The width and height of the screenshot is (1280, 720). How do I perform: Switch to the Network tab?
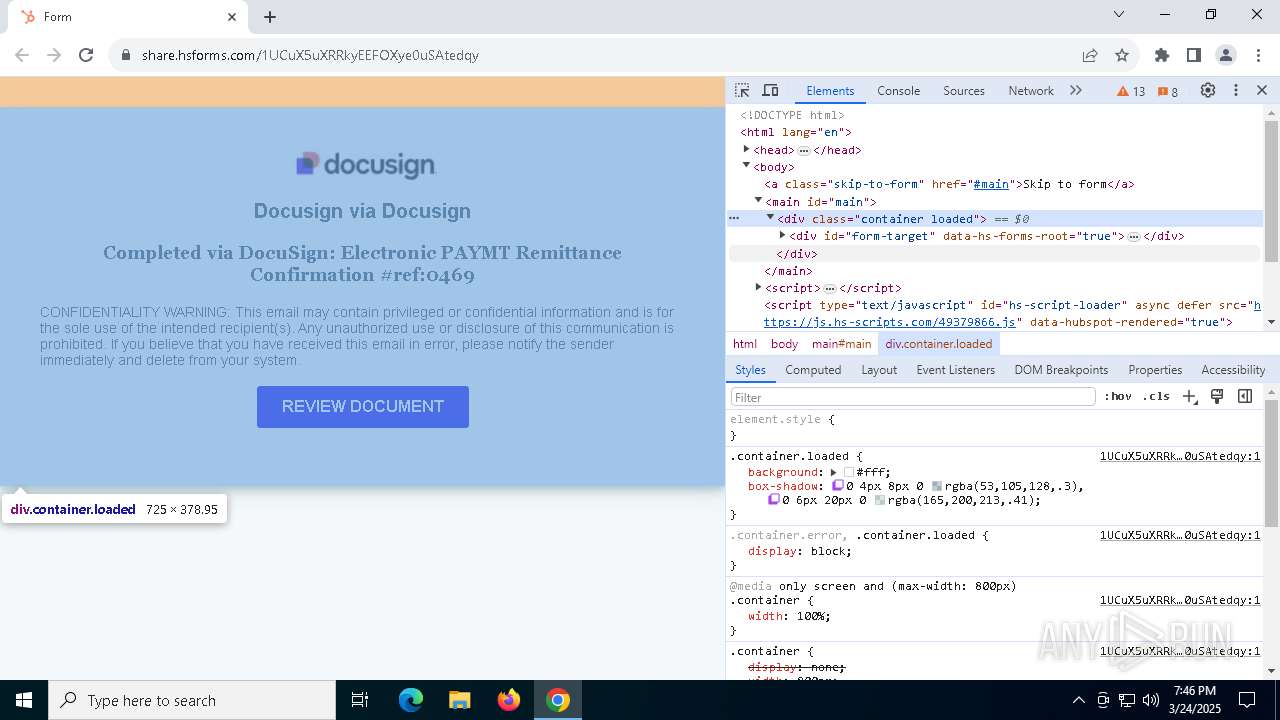[1031, 91]
